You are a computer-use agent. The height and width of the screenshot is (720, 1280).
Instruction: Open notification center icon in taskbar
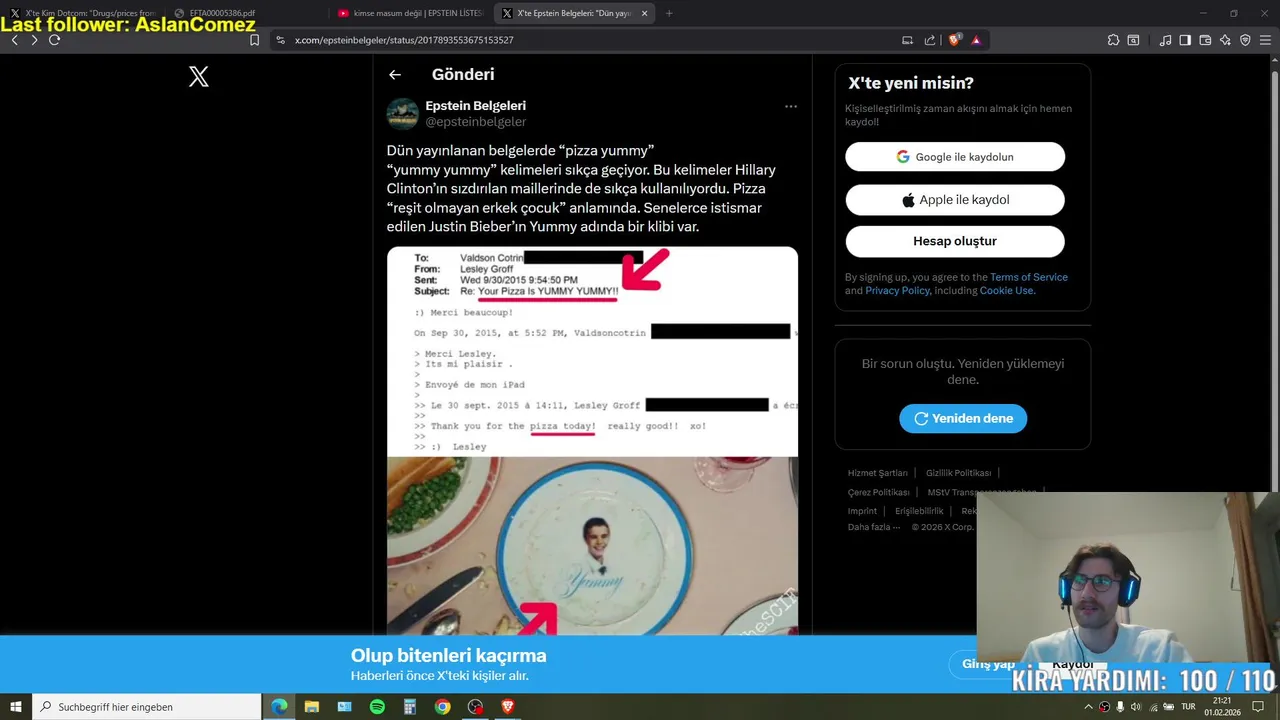(x=1259, y=707)
